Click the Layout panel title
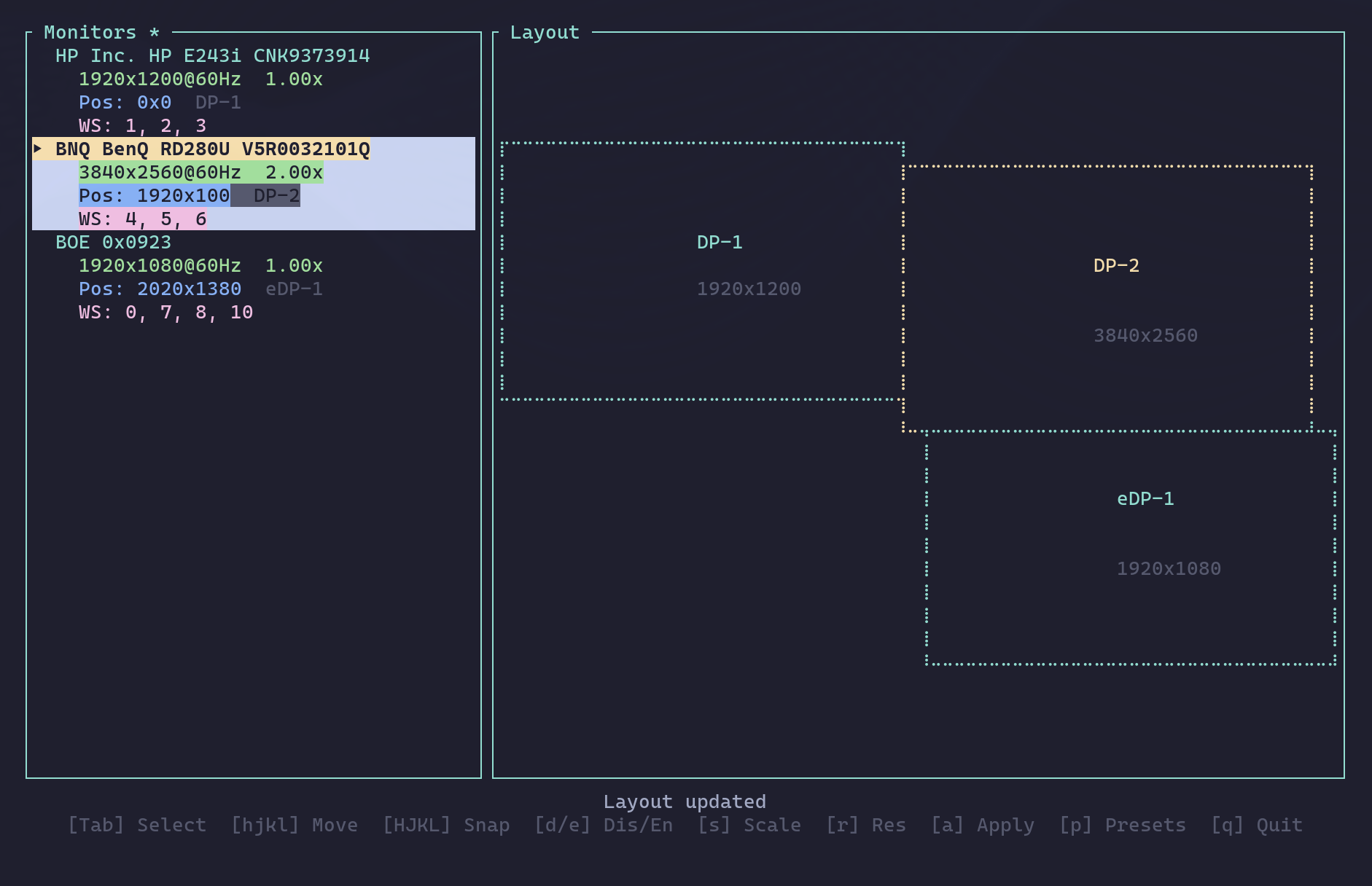The image size is (1372, 886). tap(544, 31)
